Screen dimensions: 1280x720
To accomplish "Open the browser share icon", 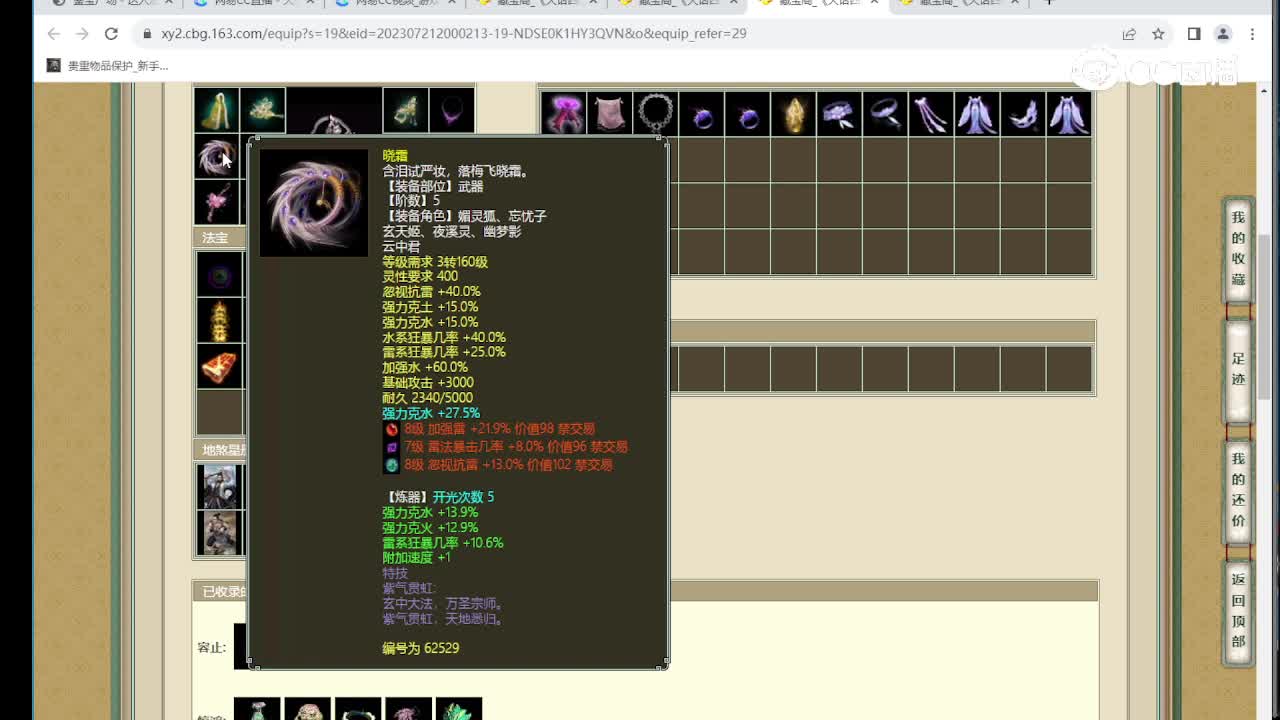I will (1129, 34).
